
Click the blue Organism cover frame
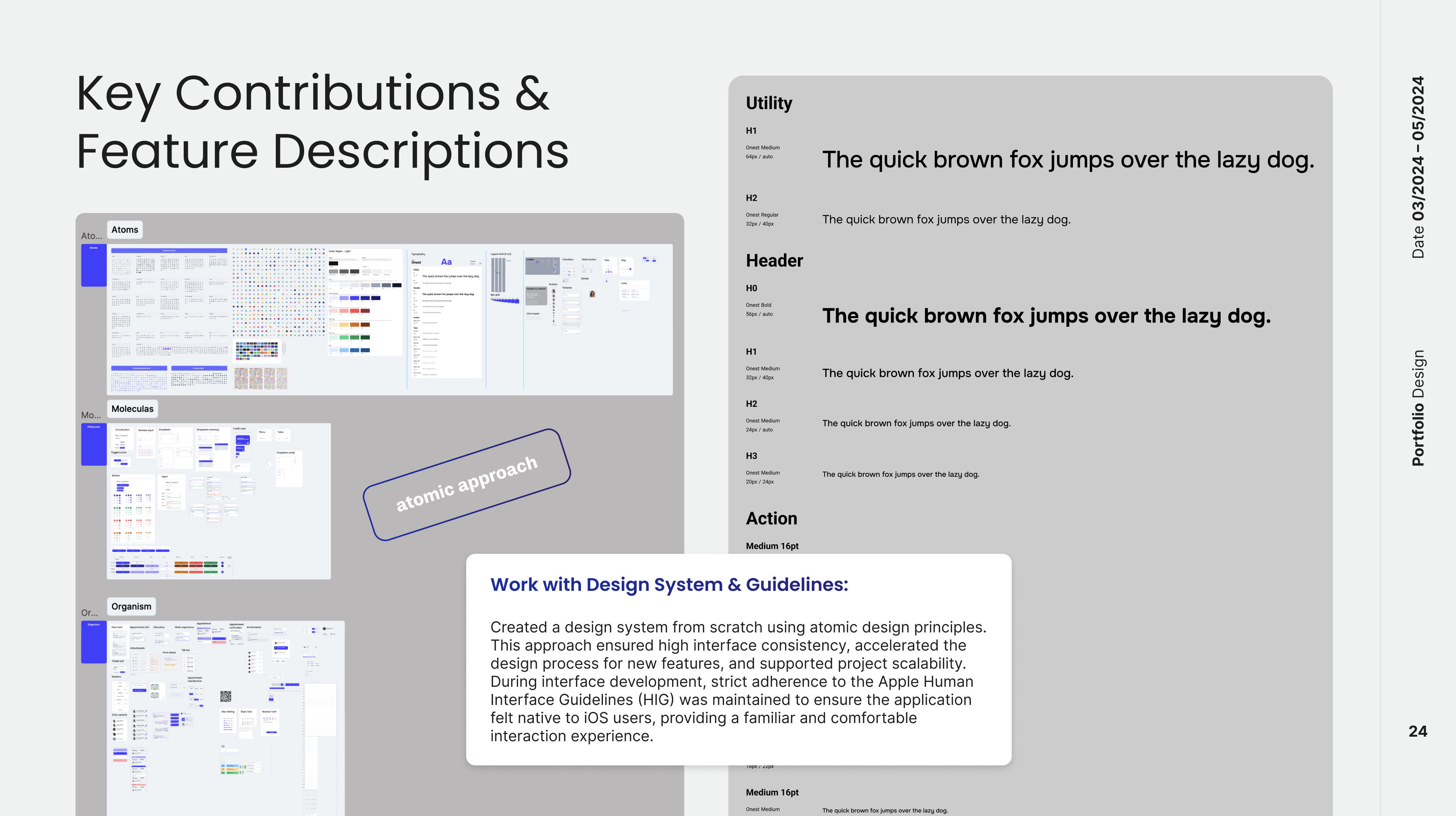[94, 643]
